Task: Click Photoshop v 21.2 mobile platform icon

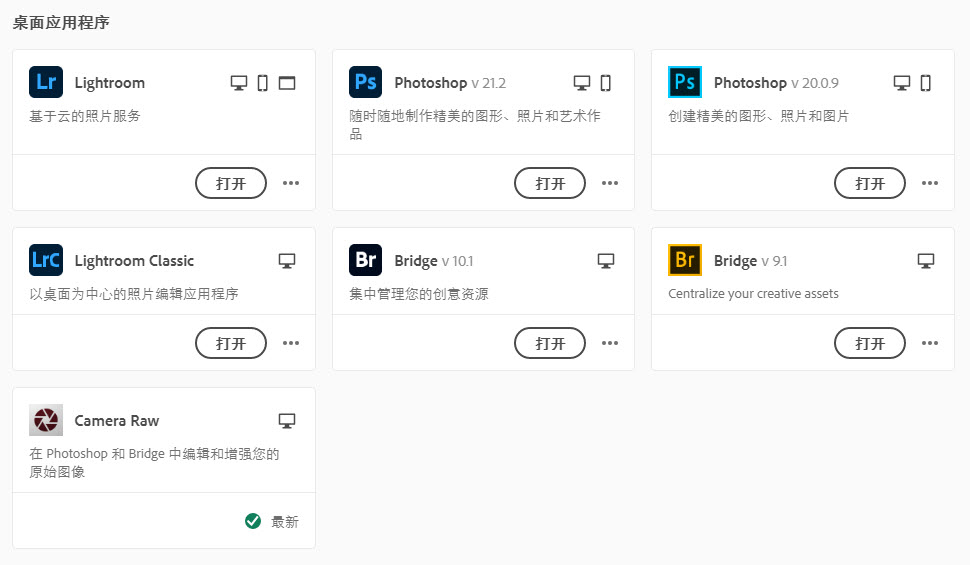Action: pos(606,83)
